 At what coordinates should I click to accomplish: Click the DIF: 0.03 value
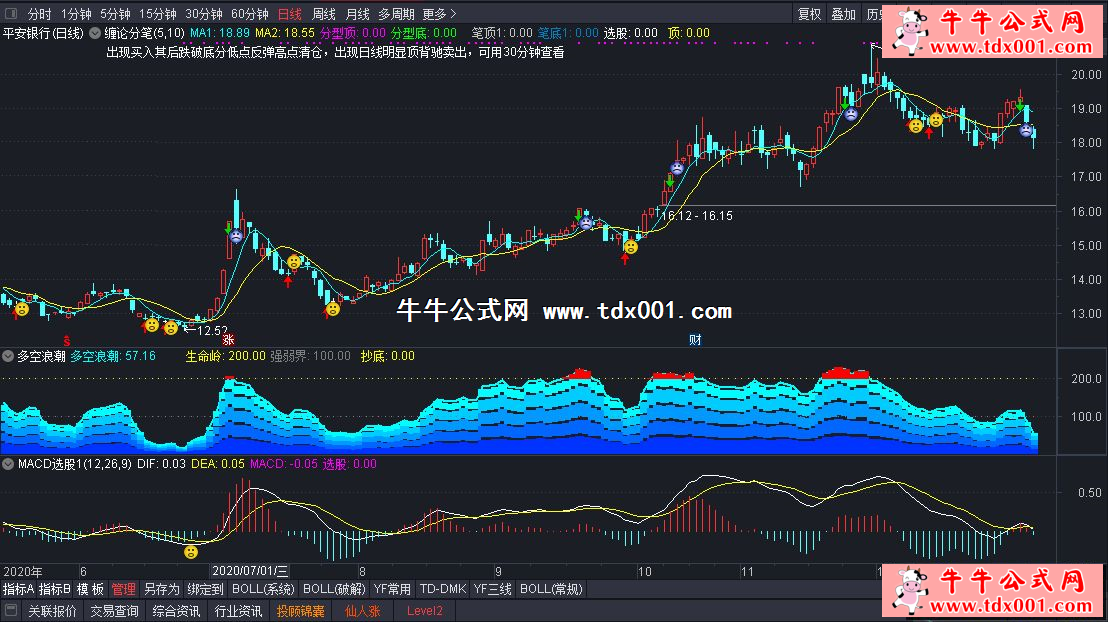point(161,464)
